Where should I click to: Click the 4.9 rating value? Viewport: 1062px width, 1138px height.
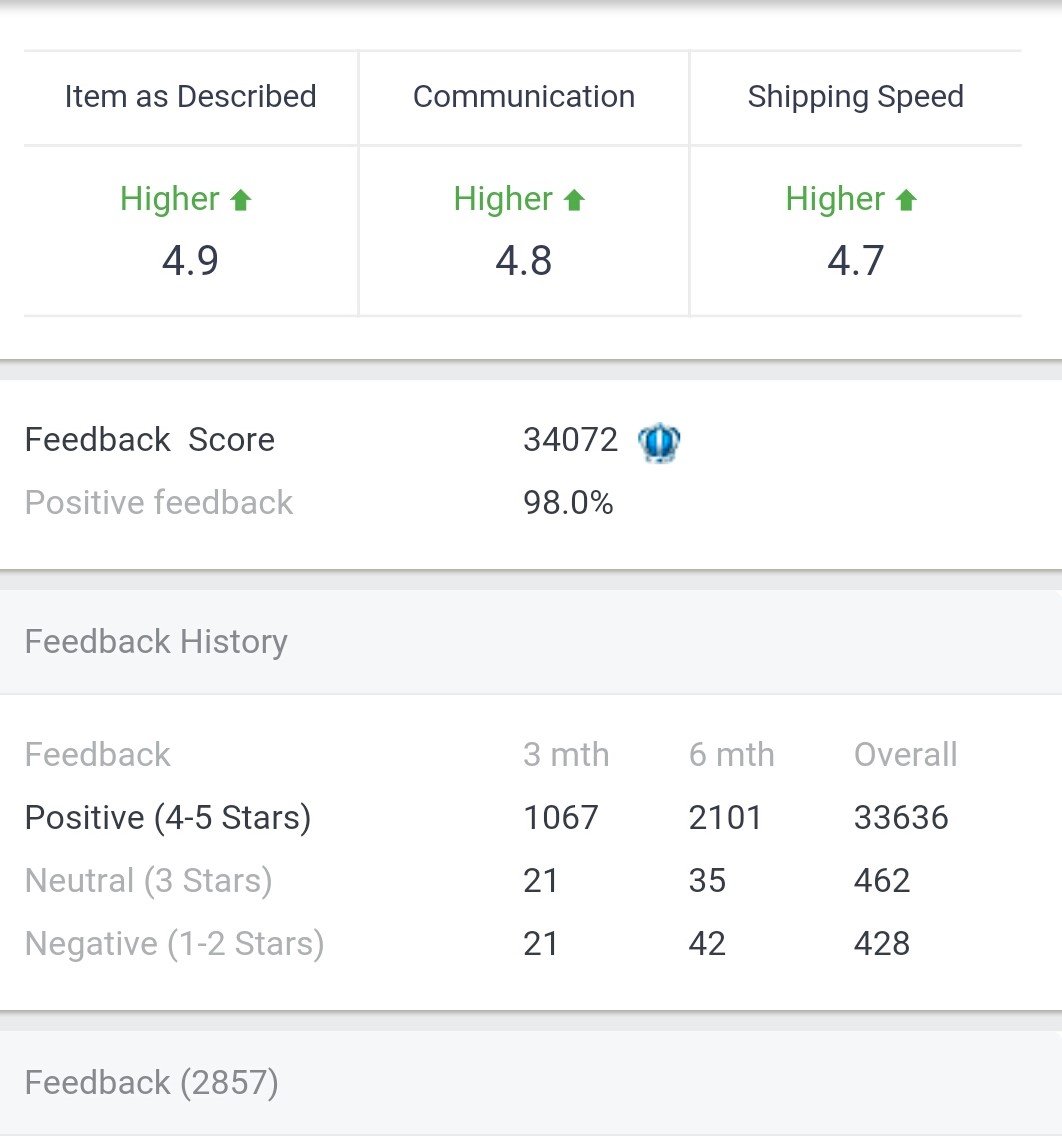point(190,261)
